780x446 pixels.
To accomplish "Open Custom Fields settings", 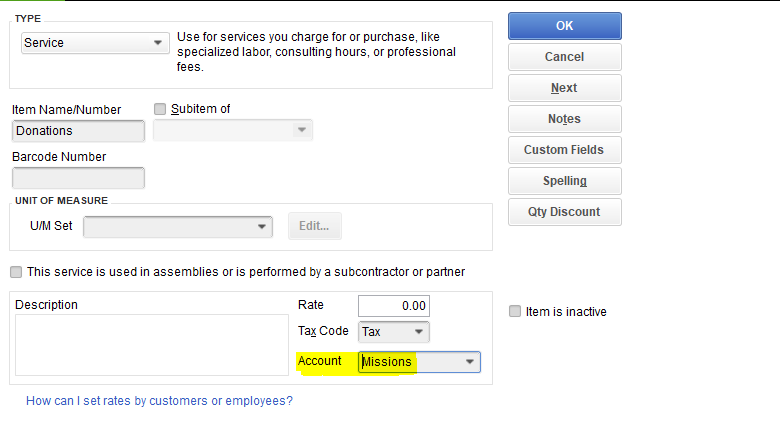I will coord(564,150).
